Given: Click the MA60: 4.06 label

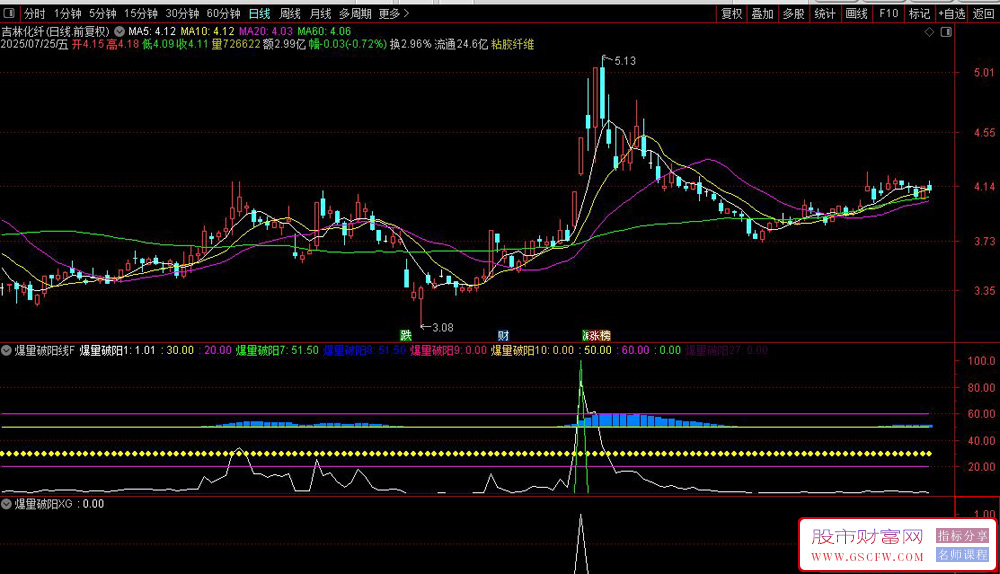Looking at the screenshot, I should tap(324, 31).
